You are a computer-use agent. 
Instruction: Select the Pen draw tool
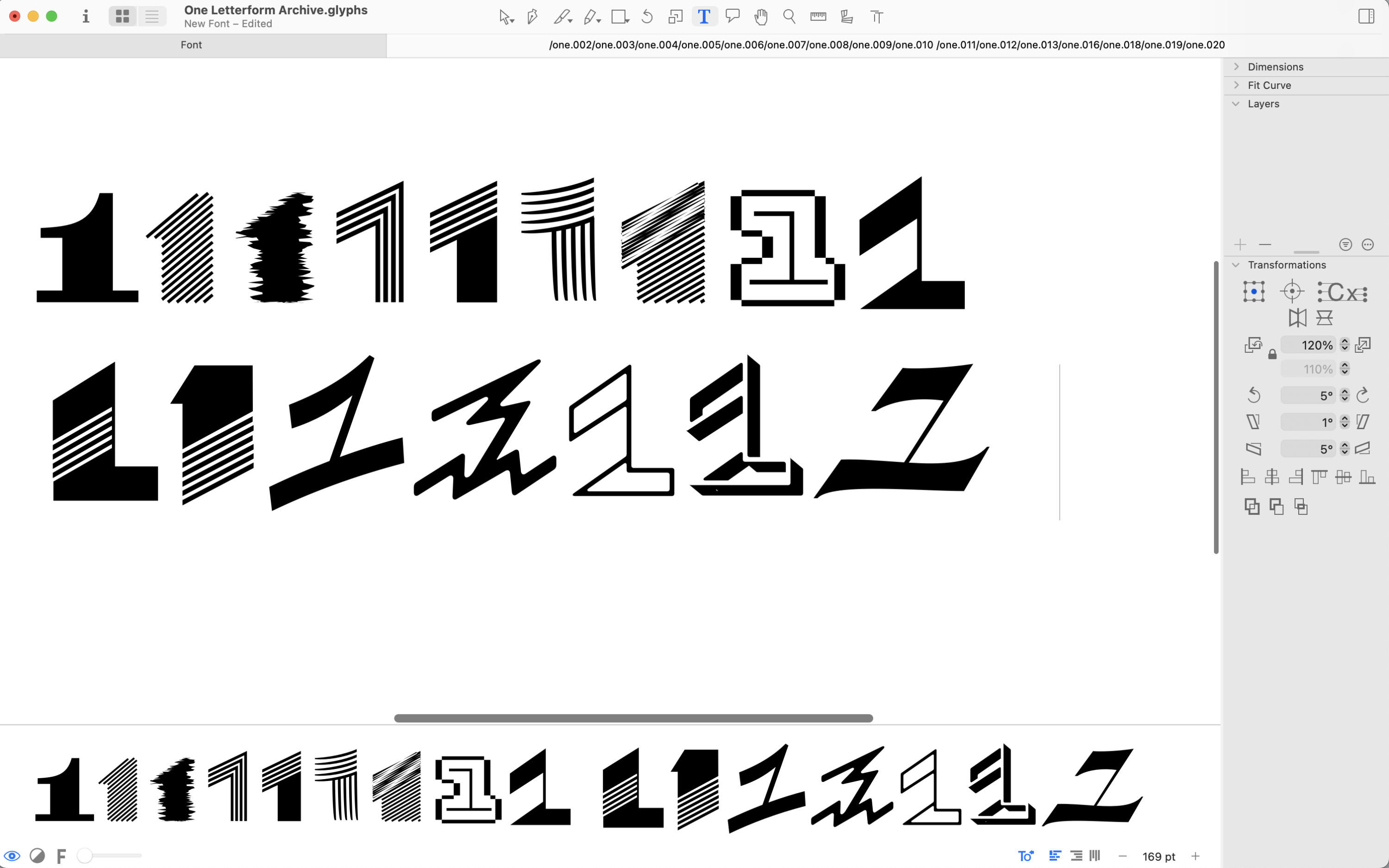532,17
